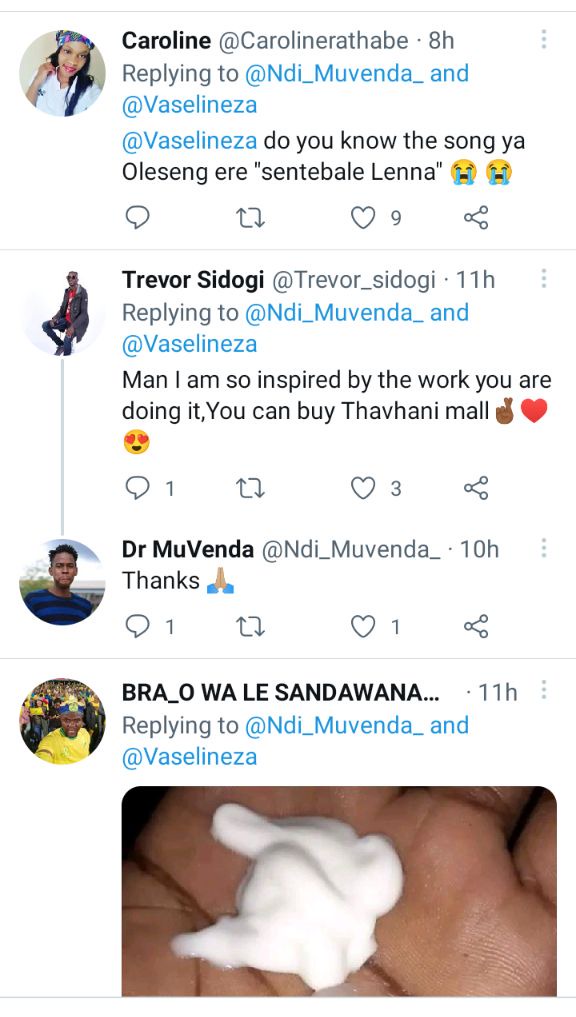Open more options for Dr MuVenda's tweet
The image size is (576, 1017).
[544, 548]
